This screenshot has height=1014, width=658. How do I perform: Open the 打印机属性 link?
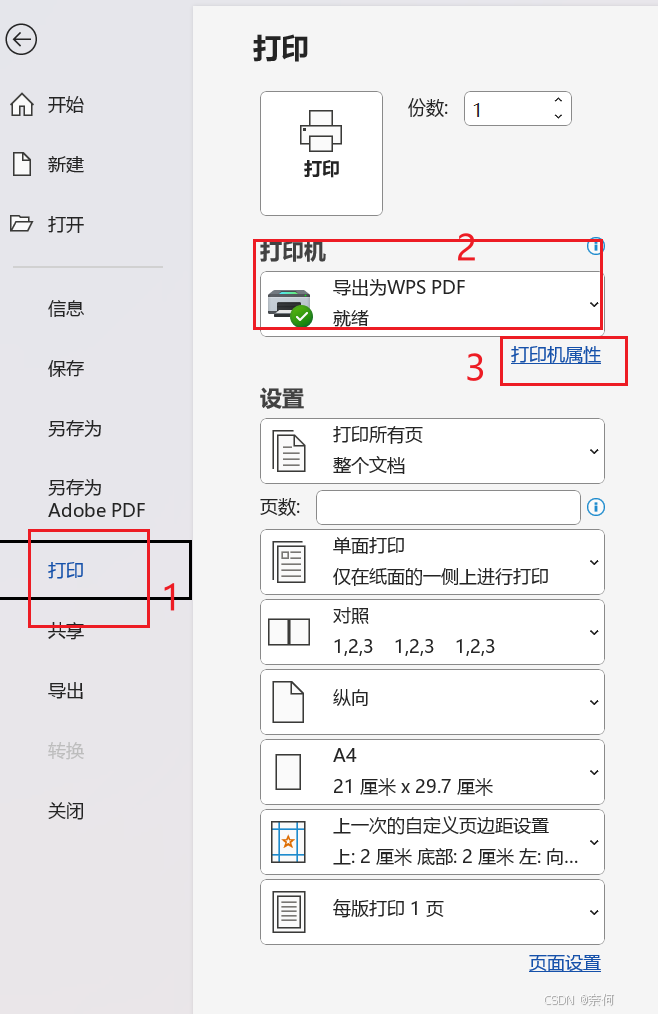556,355
